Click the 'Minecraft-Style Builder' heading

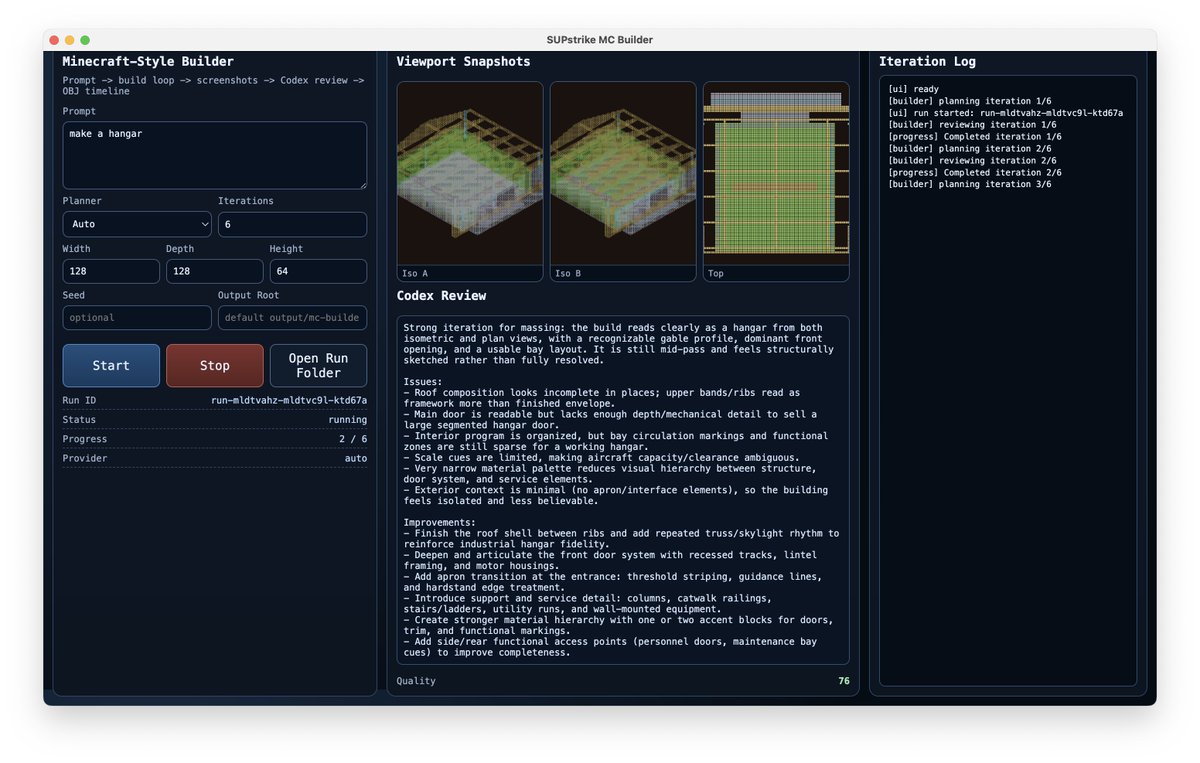tap(148, 61)
